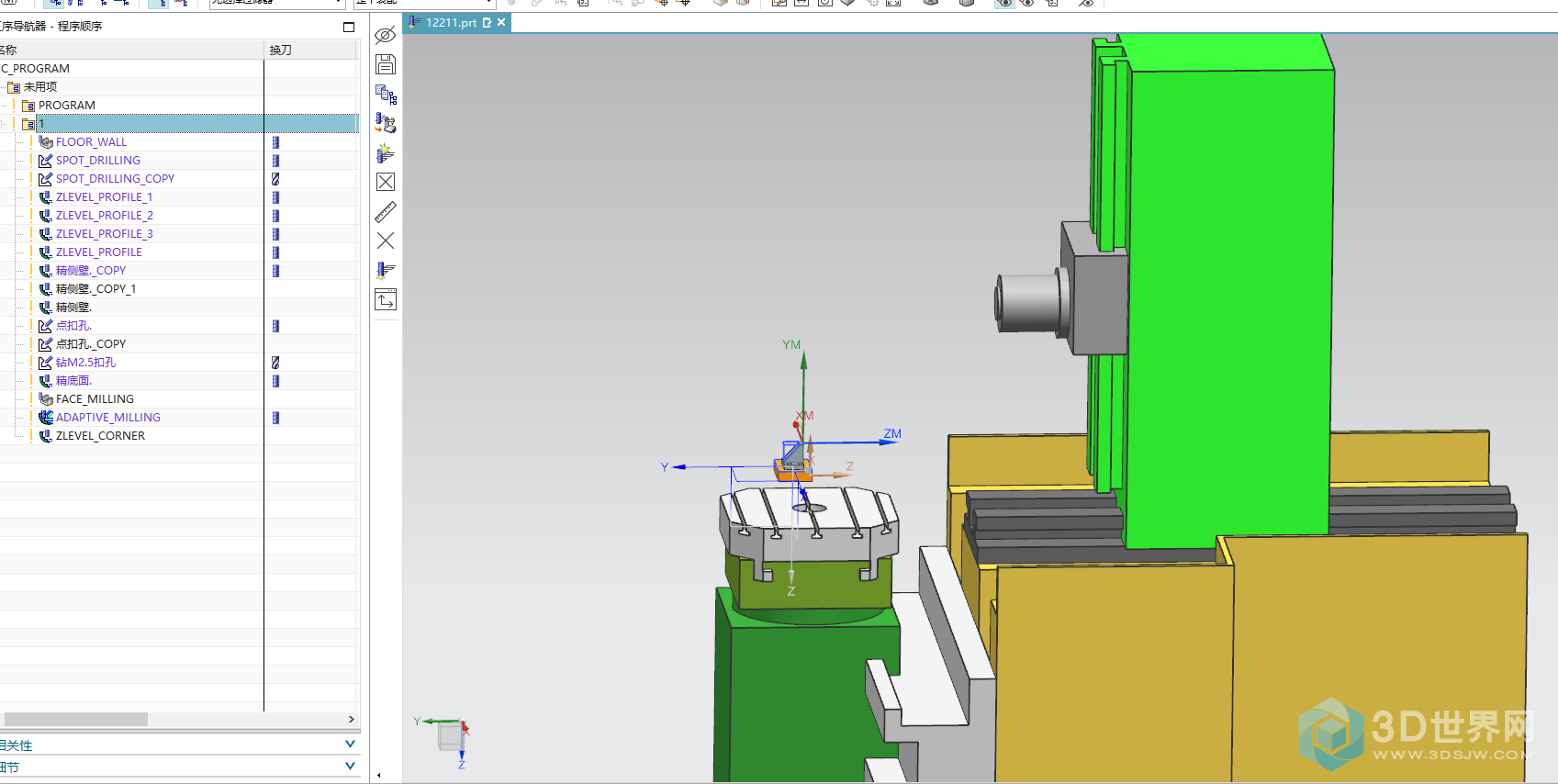Click the generate tool path icon

[386, 270]
